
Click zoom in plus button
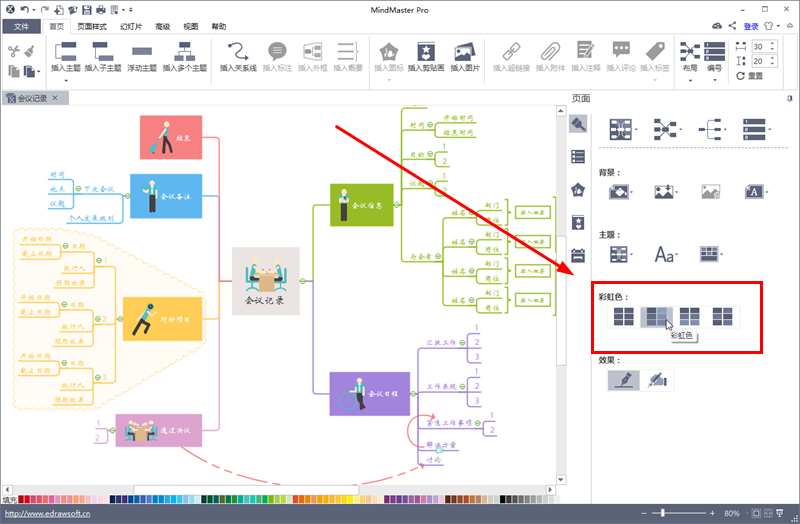coord(712,513)
